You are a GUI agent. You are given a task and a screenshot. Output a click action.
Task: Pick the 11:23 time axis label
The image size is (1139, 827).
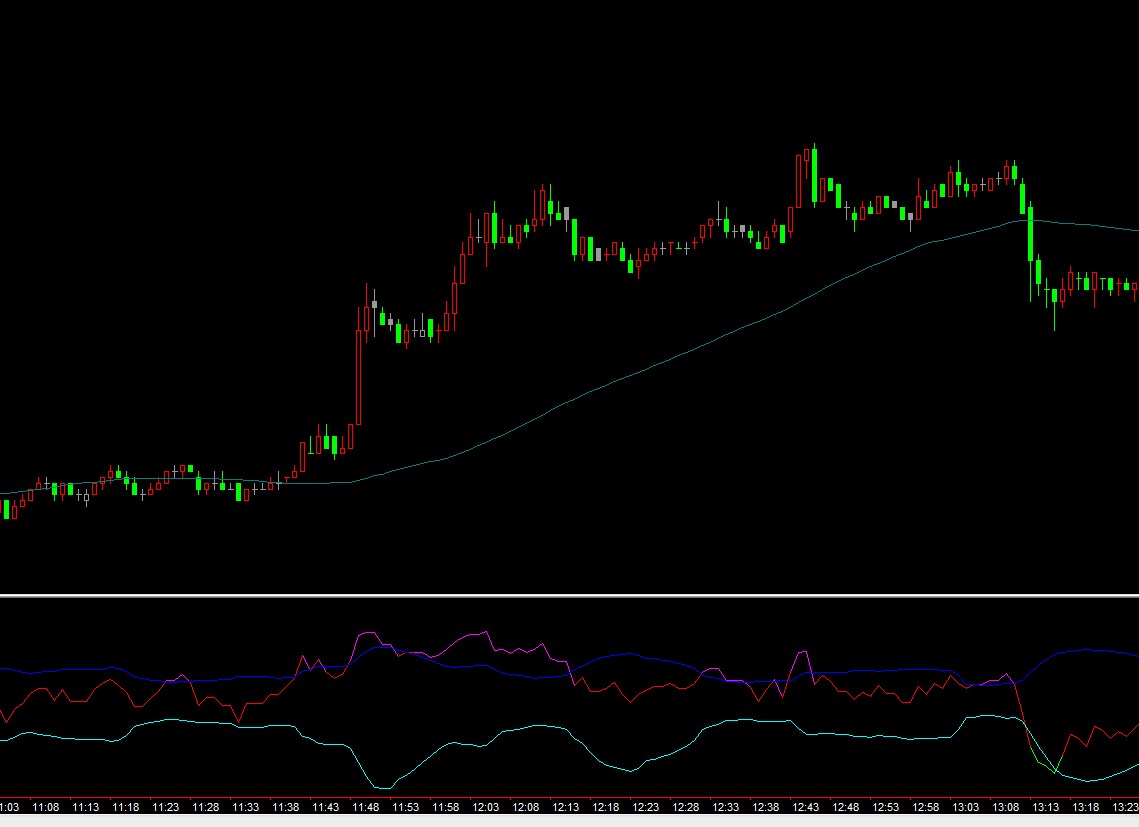coord(166,807)
